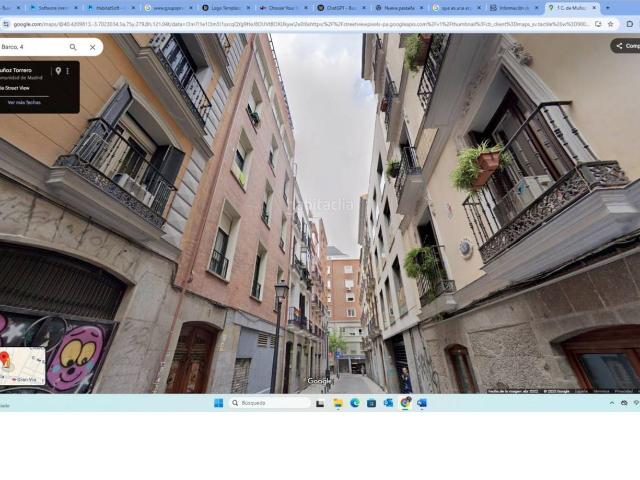Click the tray icon right of the hidden-icons chevron
This screenshot has height=480, width=640.
pos(624,403)
